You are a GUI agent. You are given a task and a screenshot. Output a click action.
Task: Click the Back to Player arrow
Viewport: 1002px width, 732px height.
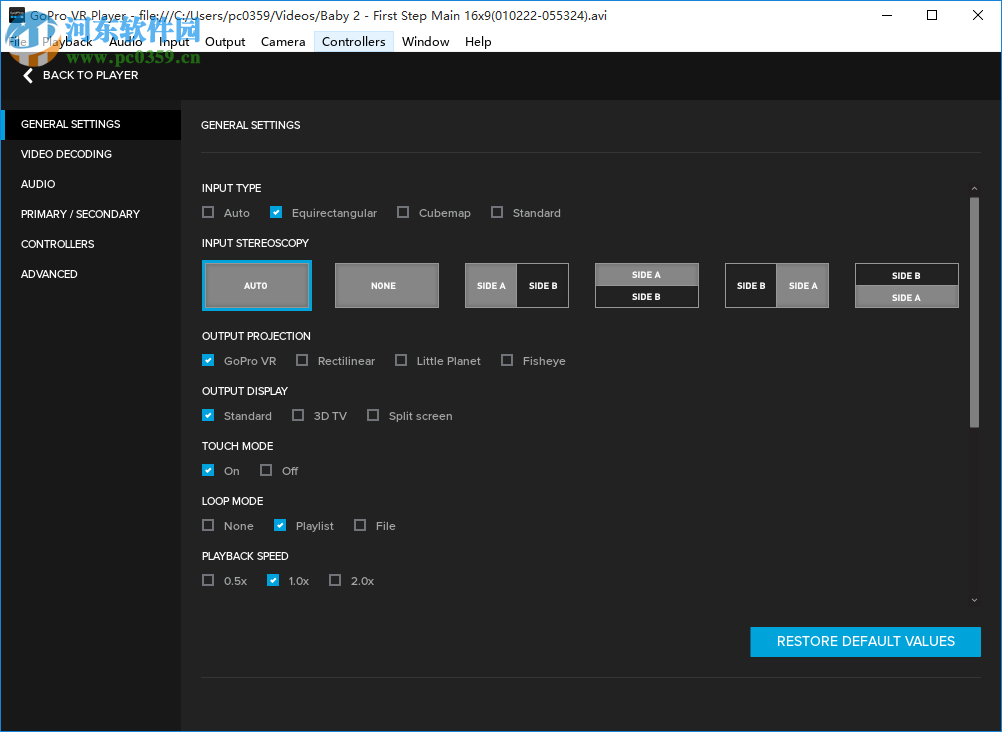28,75
